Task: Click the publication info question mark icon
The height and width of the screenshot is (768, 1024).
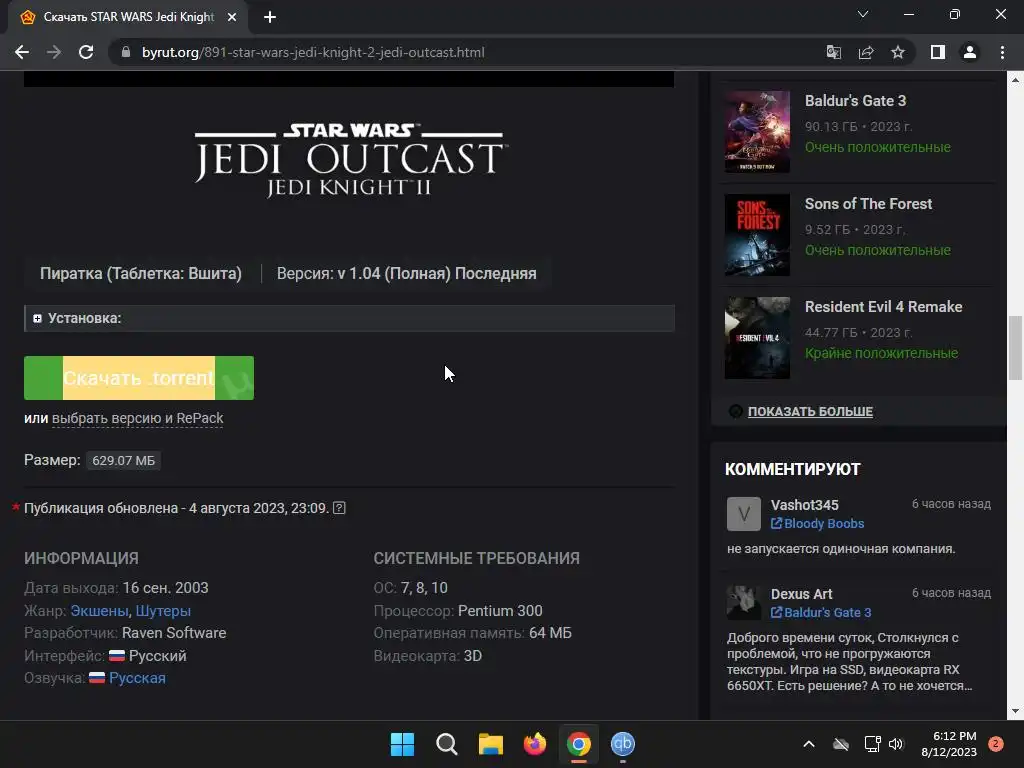Action: 339,508
